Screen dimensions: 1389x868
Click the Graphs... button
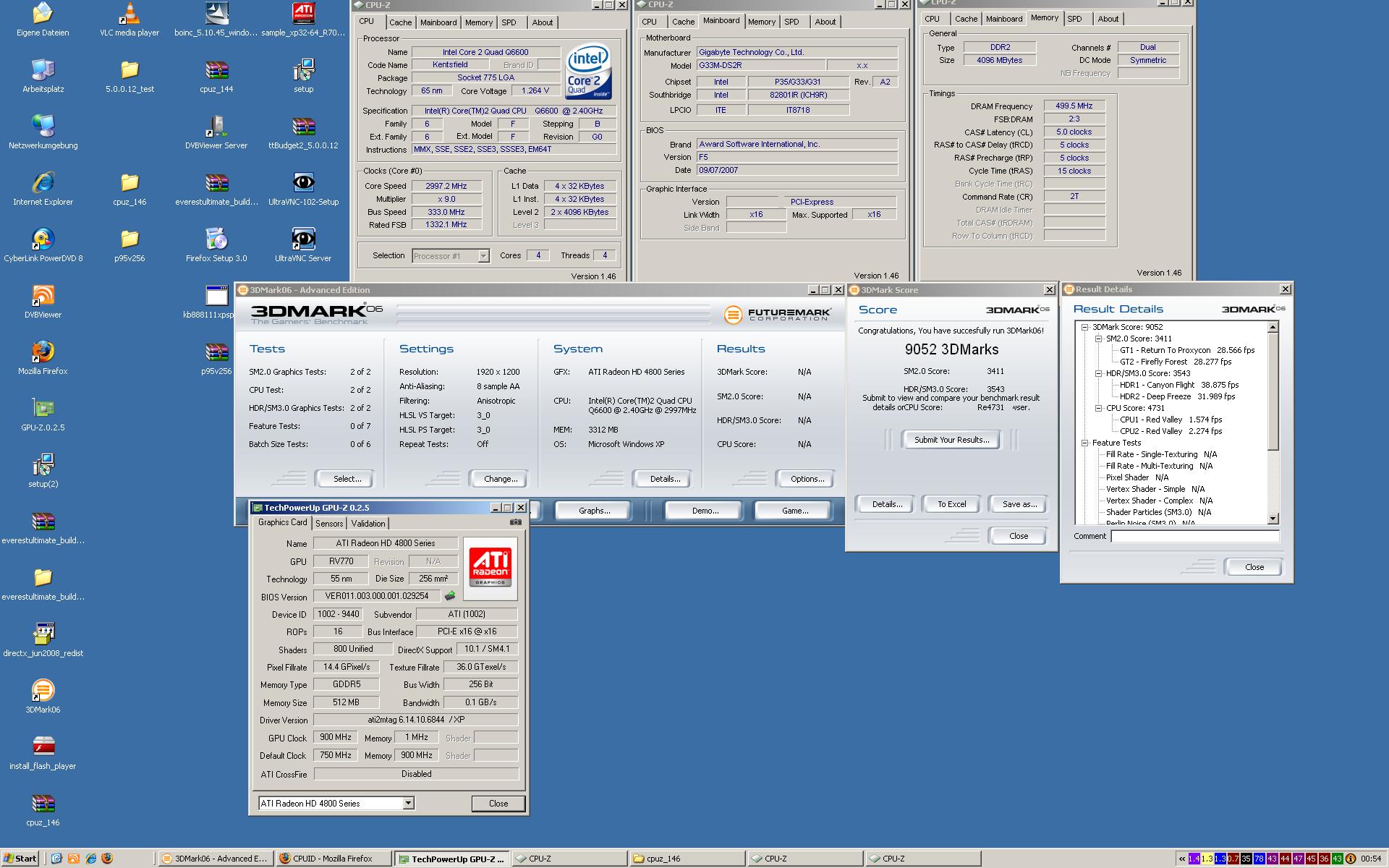tap(595, 511)
